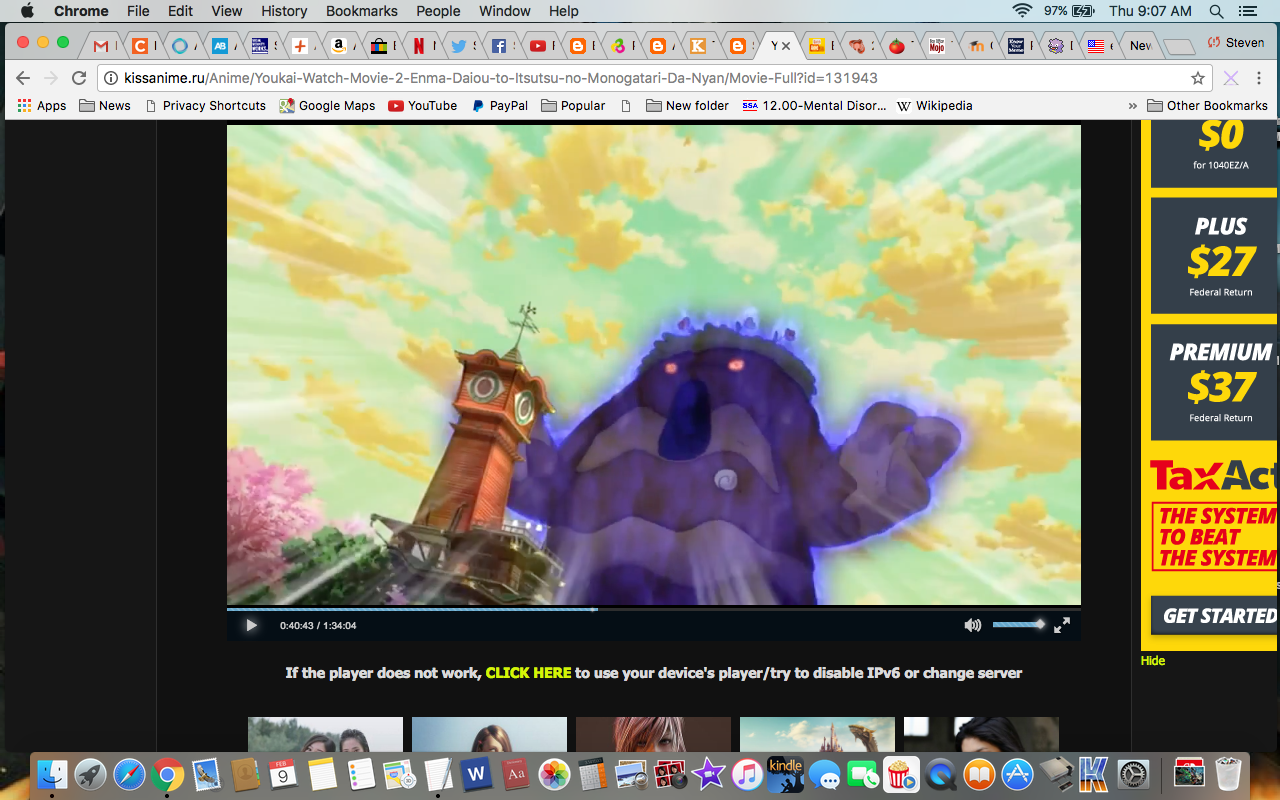
Task: Open QuickTime Player from the dock
Action: point(940,774)
